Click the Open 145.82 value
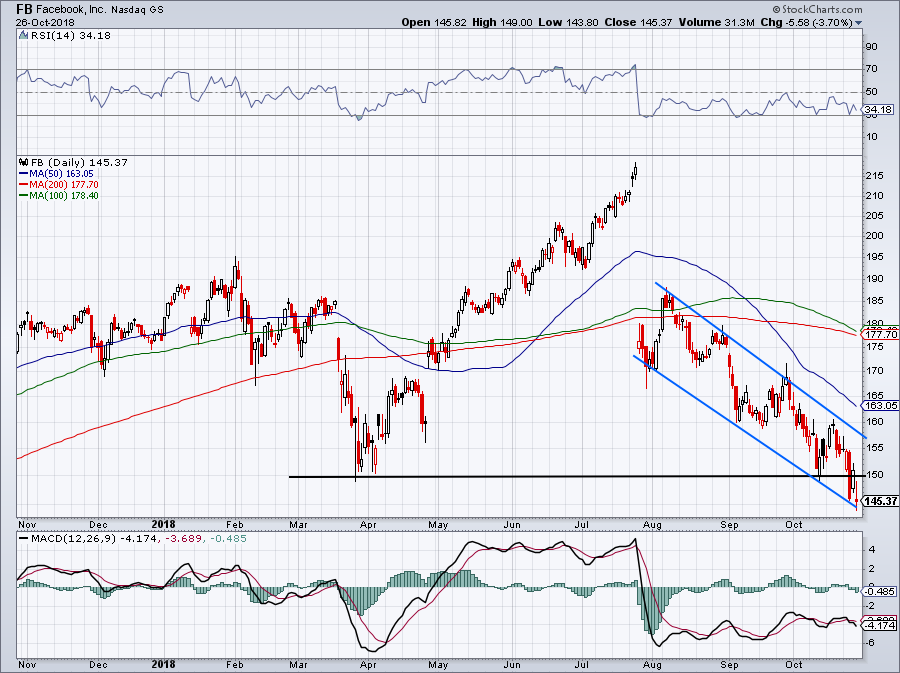 click(x=434, y=22)
